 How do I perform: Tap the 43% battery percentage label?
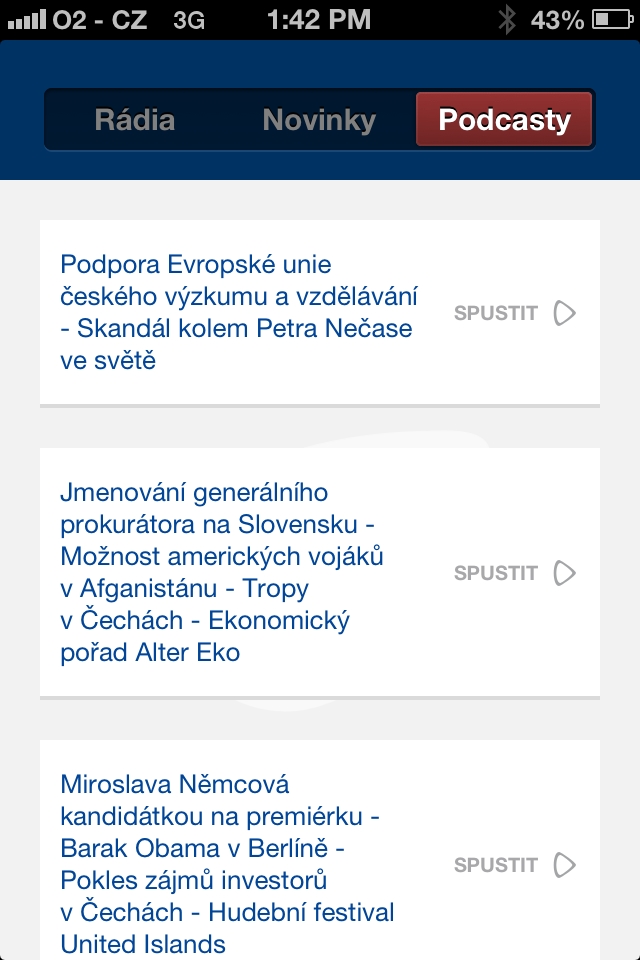(x=557, y=17)
